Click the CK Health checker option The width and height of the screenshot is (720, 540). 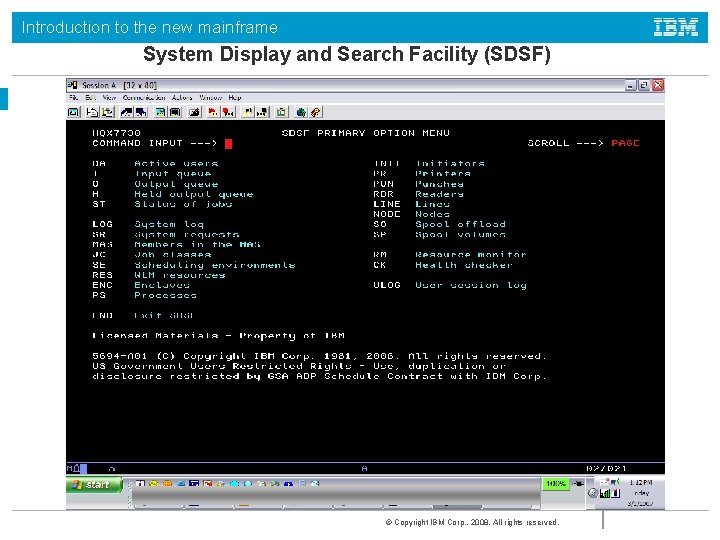[x=443, y=264]
